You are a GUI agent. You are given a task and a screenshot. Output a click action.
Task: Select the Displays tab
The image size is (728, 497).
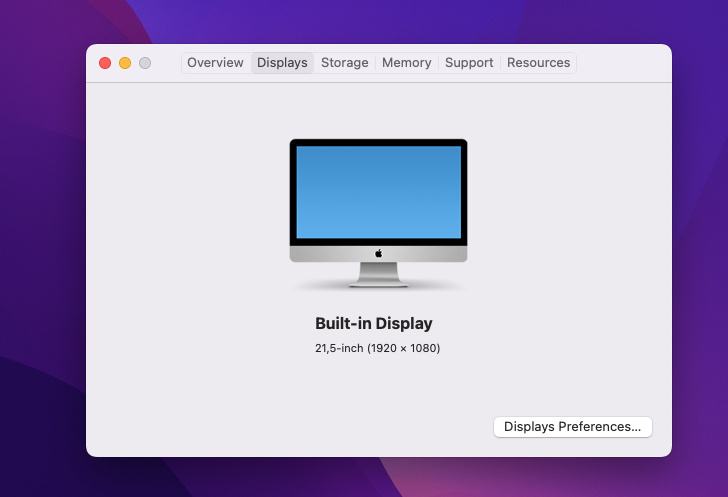pos(282,63)
